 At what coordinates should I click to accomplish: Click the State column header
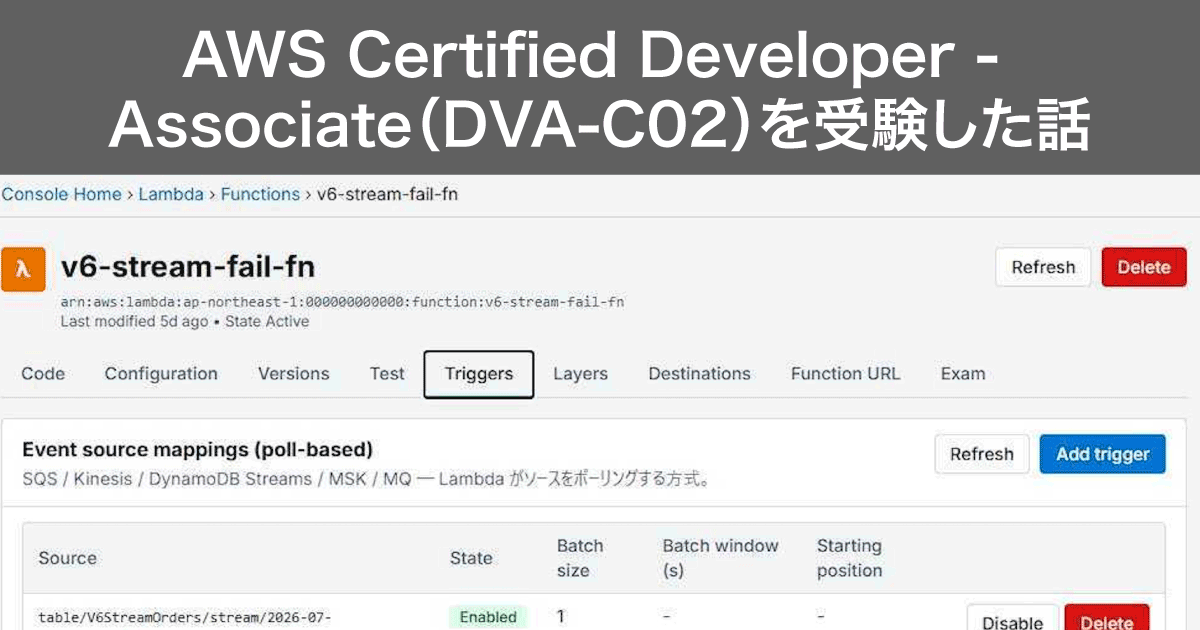[471, 558]
